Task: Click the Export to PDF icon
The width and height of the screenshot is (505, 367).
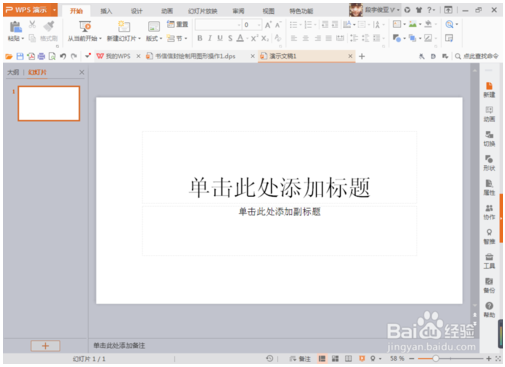Action: 31,56
